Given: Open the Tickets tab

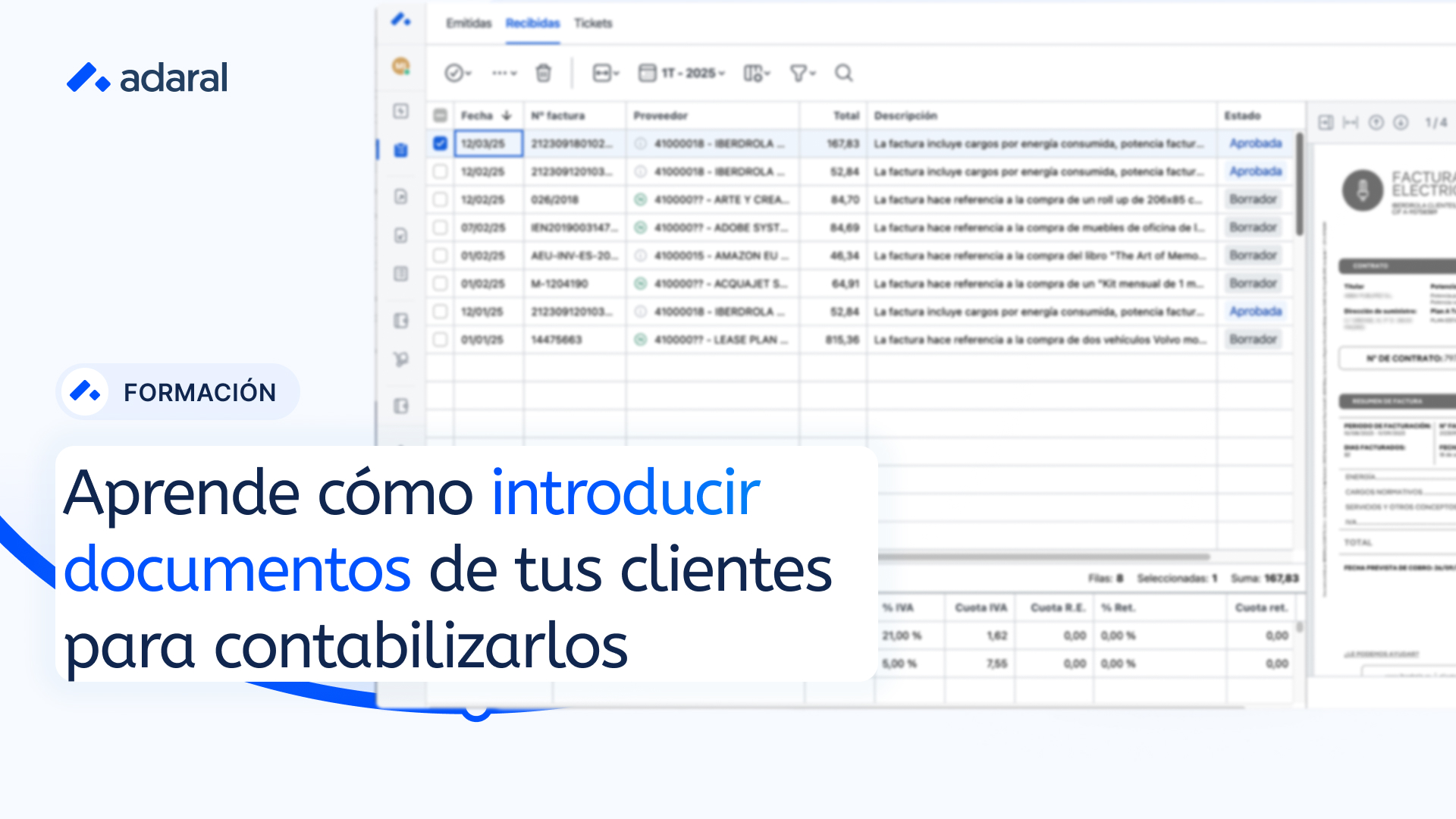Looking at the screenshot, I should tap(593, 23).
